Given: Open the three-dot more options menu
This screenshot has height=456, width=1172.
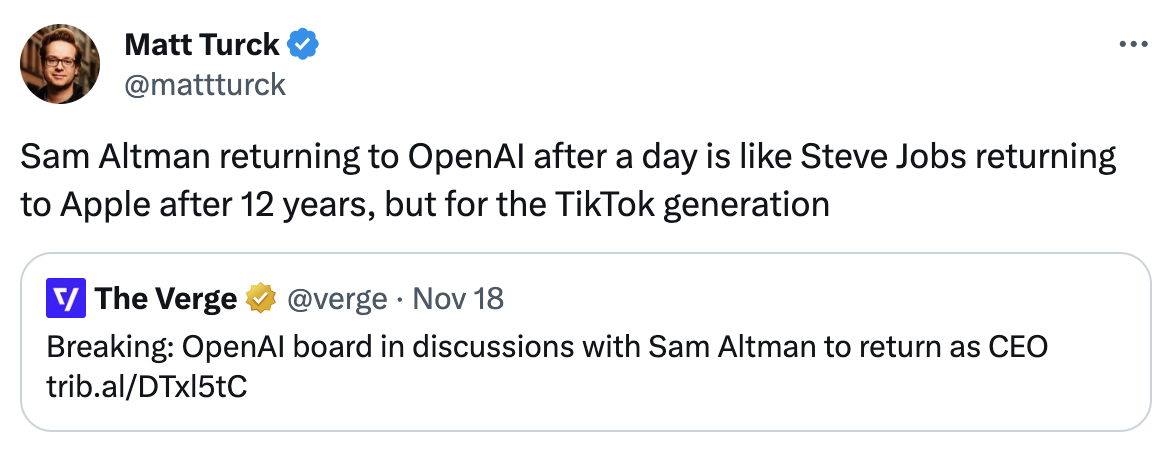Looking at the screenshot, I should 1133,45.
